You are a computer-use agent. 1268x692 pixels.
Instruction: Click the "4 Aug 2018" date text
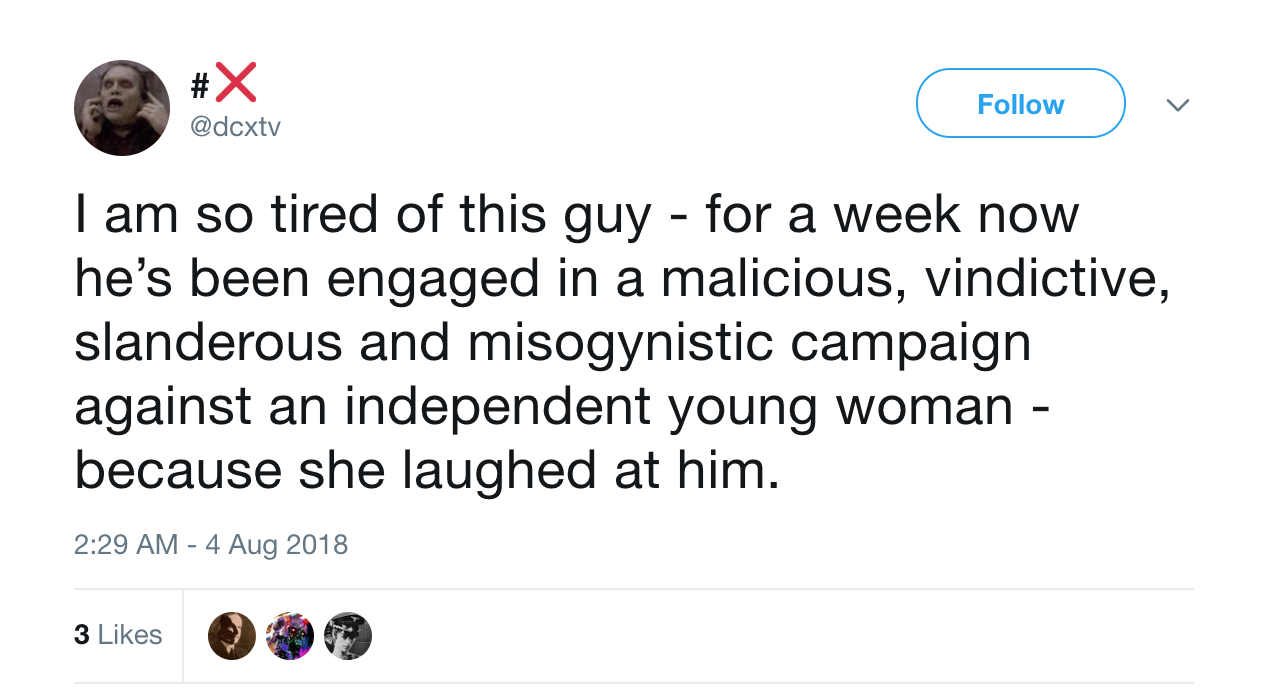(277, 545)
